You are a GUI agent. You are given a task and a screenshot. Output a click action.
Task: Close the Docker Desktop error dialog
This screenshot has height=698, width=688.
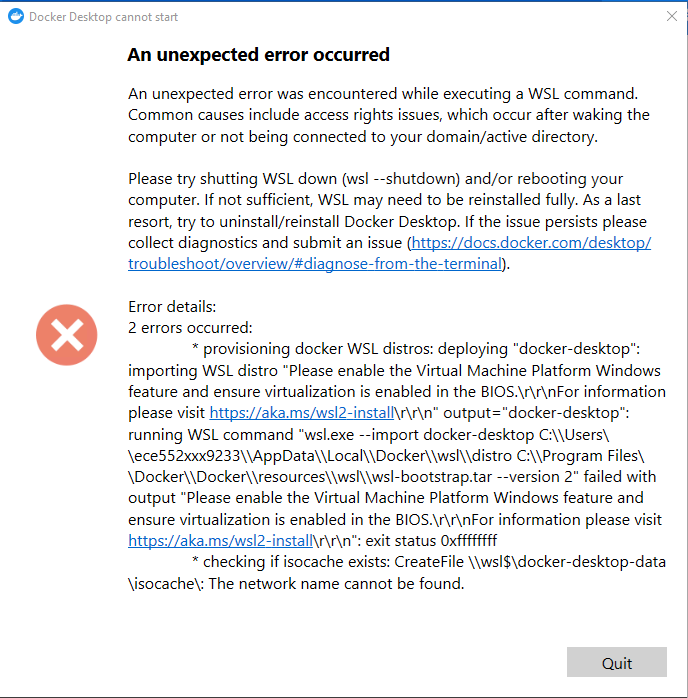click(672, 16)
